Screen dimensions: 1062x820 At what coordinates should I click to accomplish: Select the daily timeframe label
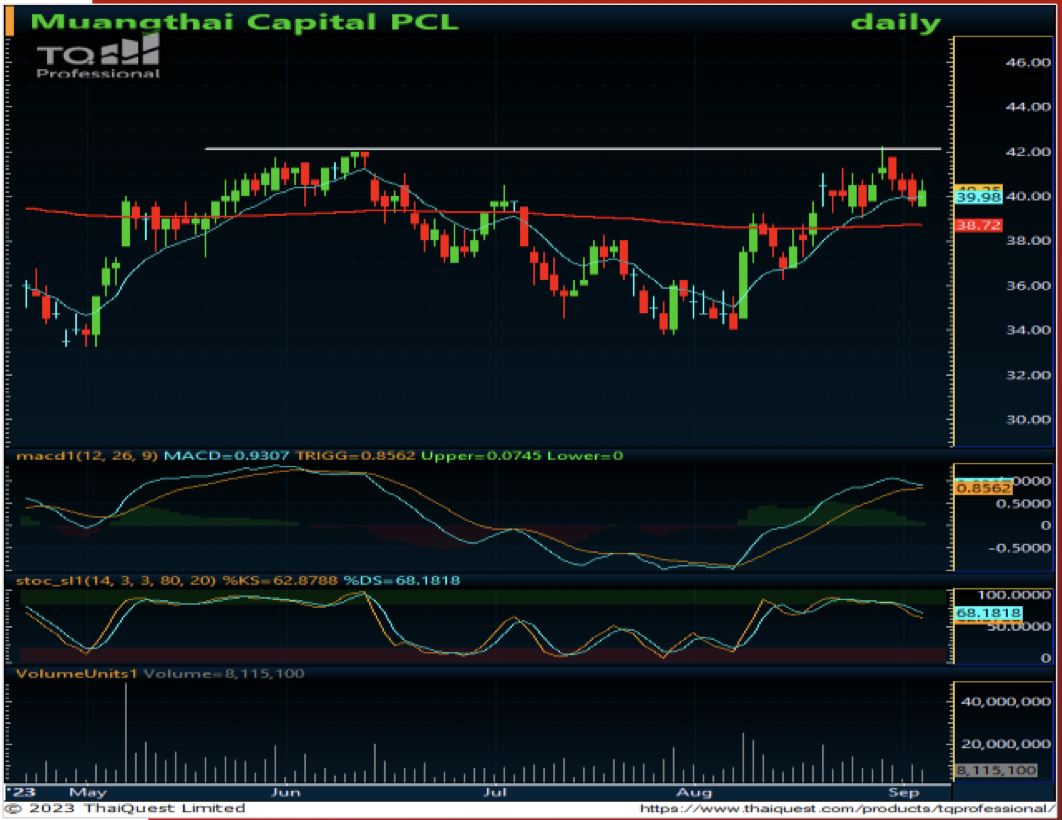coord(895,22)
